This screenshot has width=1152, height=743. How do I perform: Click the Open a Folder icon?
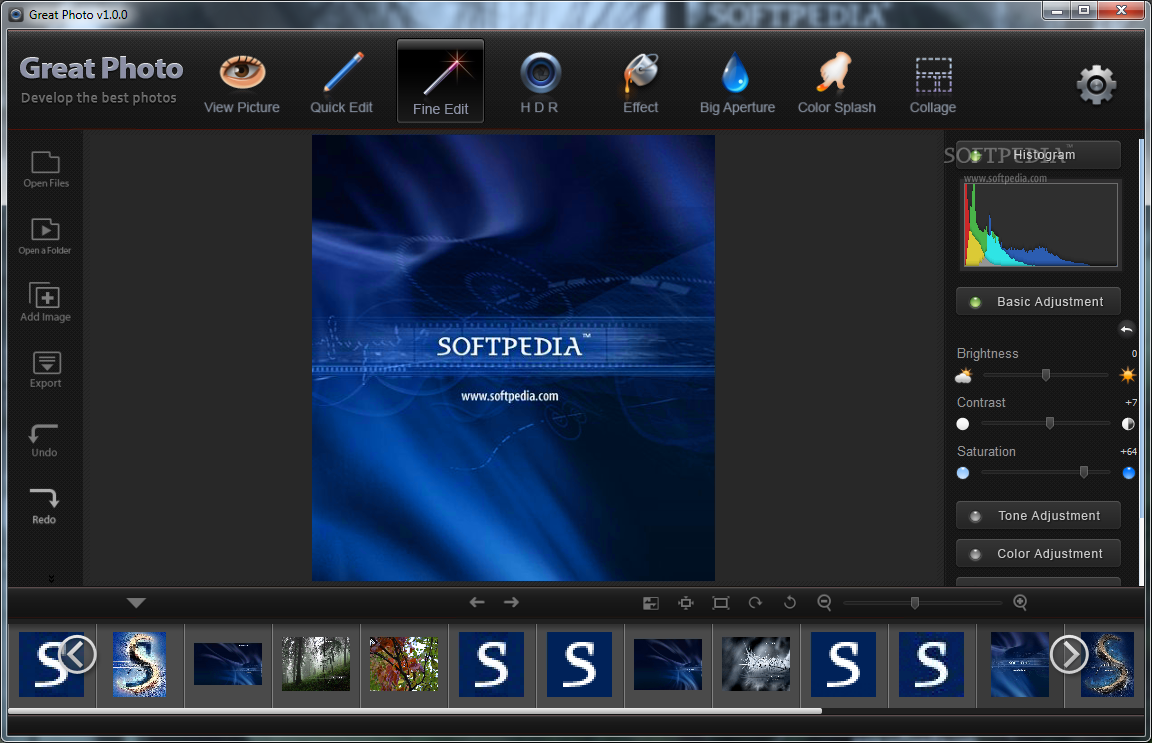(45, 237)
